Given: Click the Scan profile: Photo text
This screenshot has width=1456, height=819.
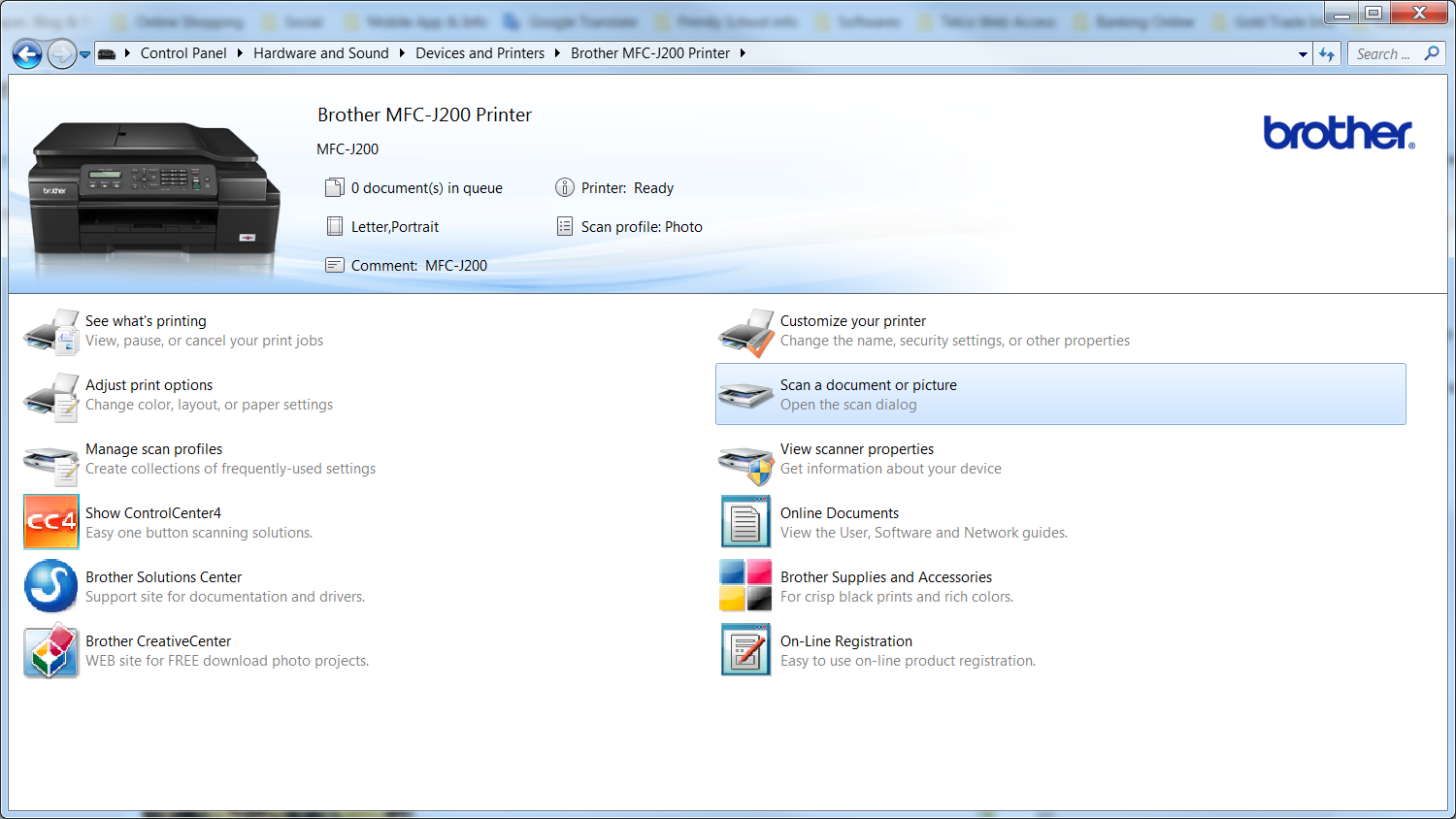Looking at the screenshot, I should click(642, 227).
